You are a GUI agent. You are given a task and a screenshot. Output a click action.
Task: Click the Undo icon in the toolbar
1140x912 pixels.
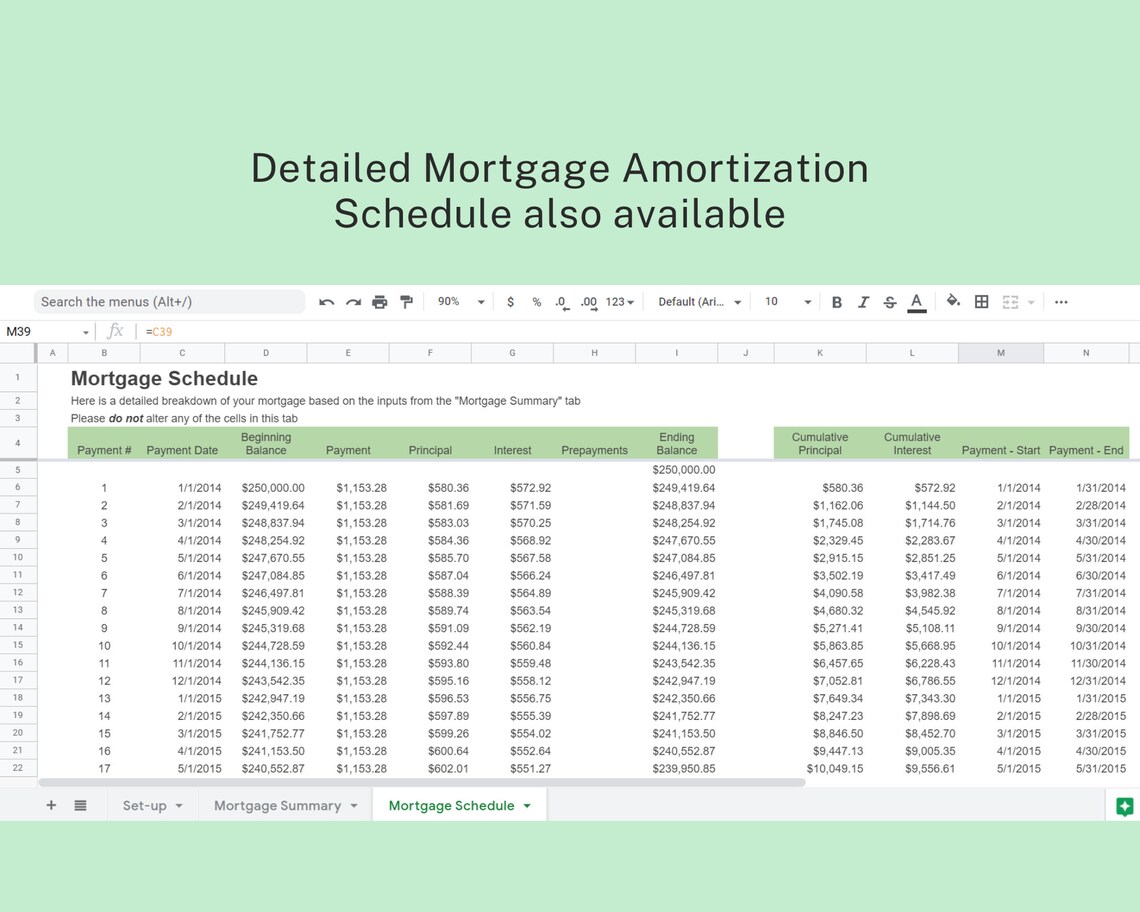coord(325,301)
